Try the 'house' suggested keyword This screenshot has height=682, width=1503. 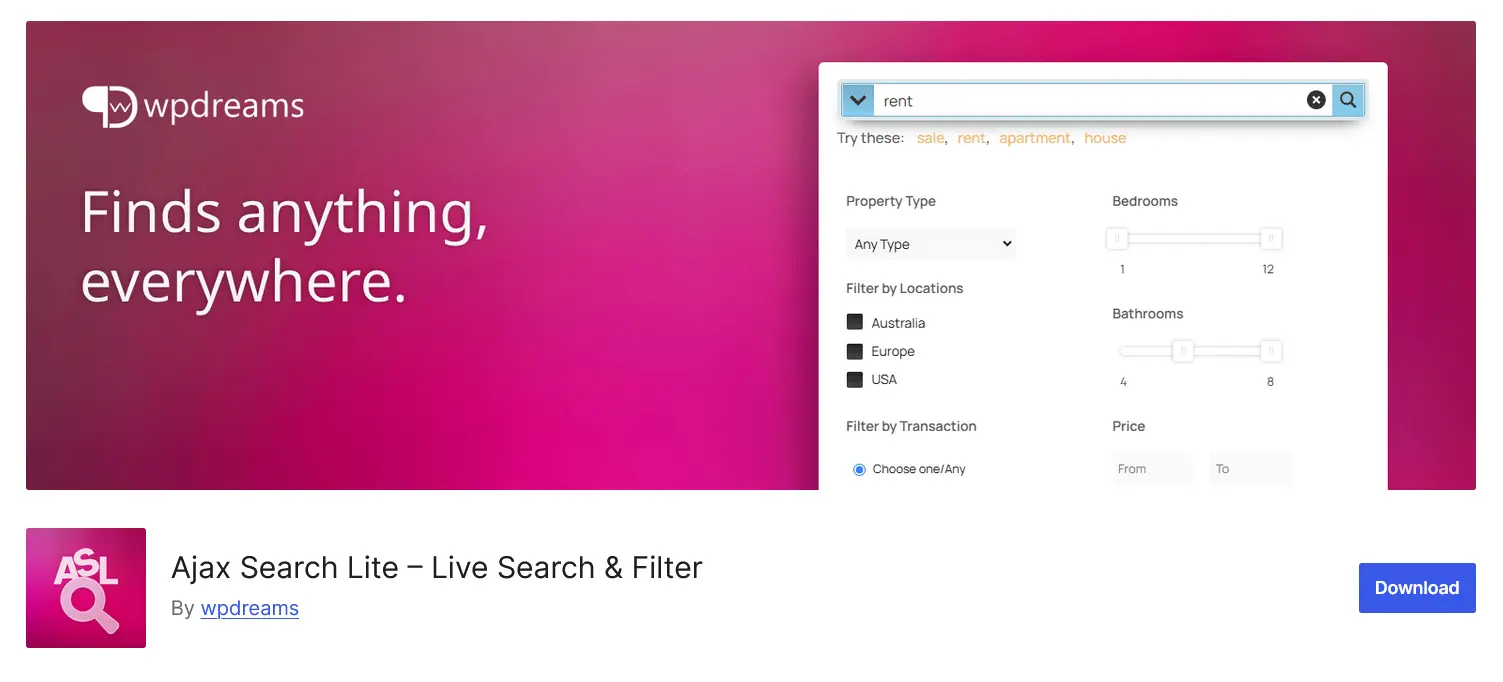click(x=1105, y=138)
